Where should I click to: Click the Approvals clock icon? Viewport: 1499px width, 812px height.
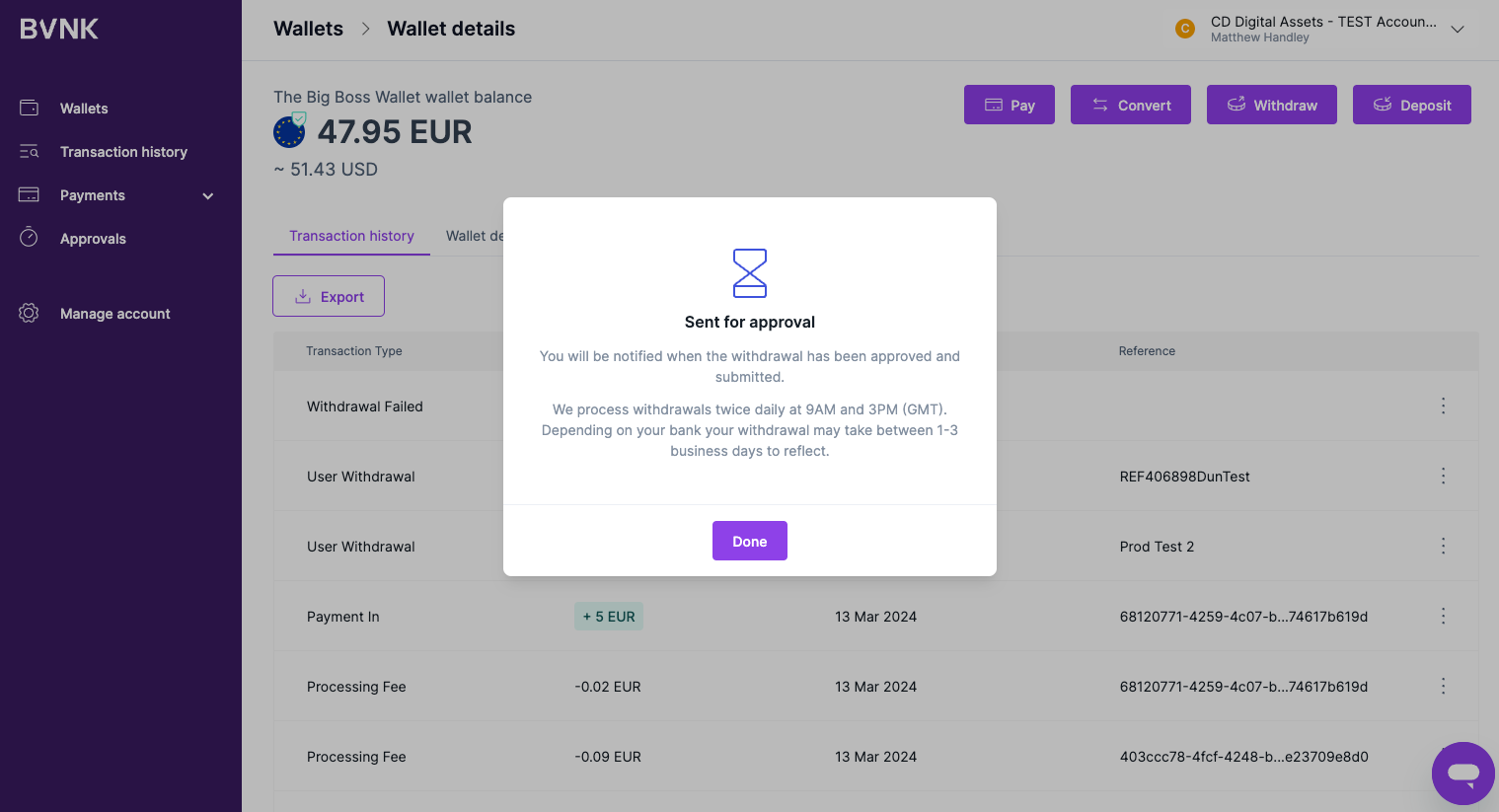(x=30, y=238)
